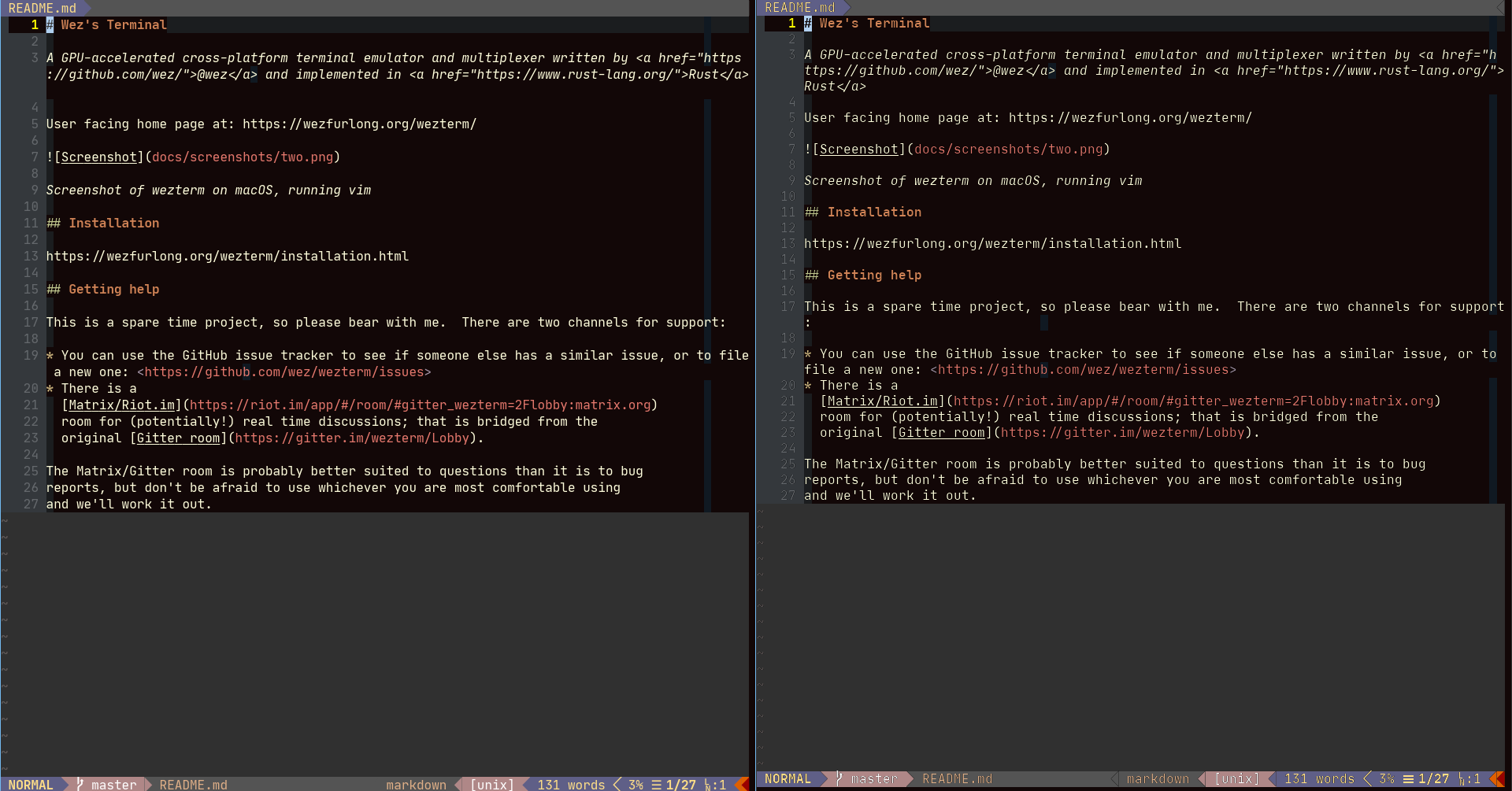Image resolution: width=1512 pixels, height=791 pixels.
Task: Click the Getting help heading in the right window
Action: [874, 275]
